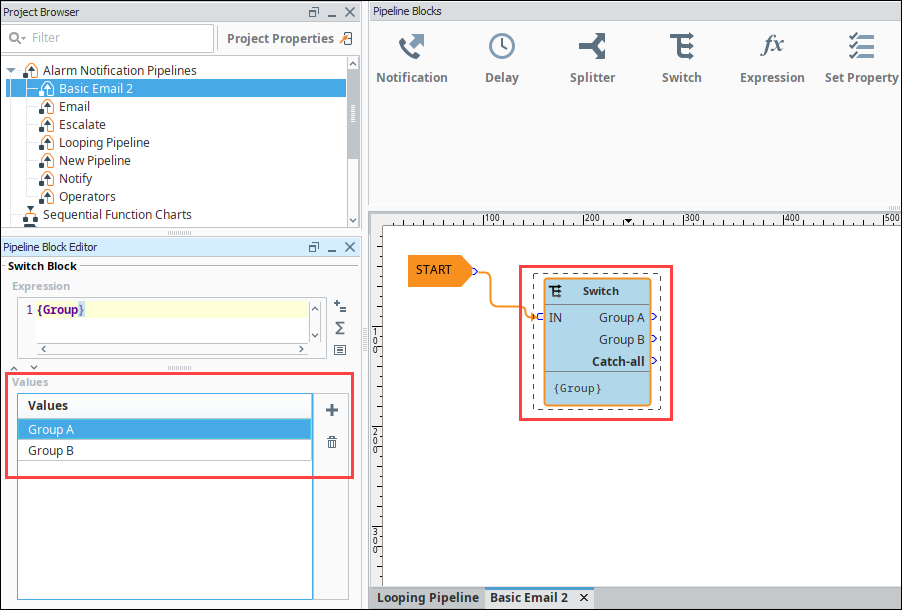The width and height of the screenshot is (902, 610).
Task: Delete selected value with trash icon
Action: coord(332,442)
